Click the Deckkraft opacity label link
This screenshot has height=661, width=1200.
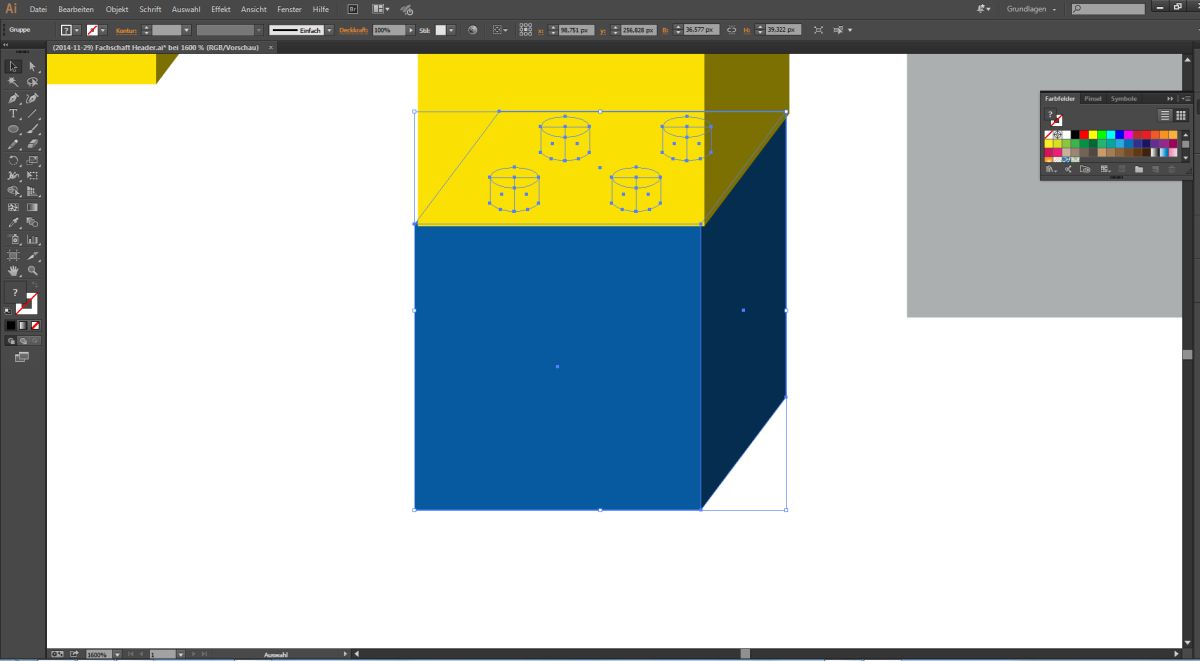(354, 30)
